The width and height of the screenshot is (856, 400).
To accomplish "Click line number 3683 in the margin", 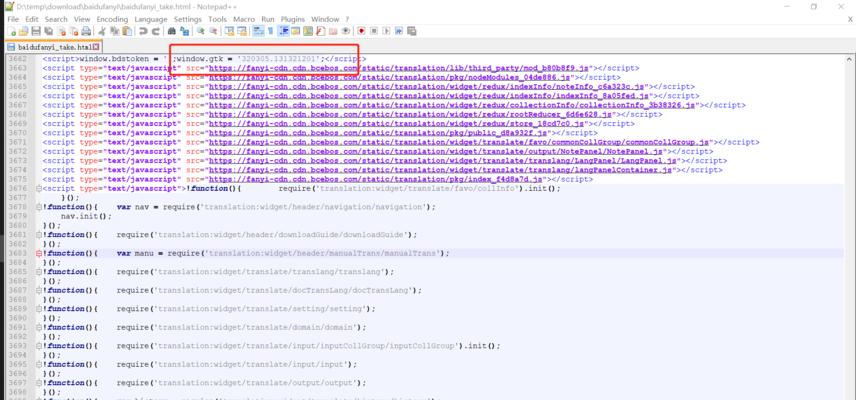I will point(18,253).
